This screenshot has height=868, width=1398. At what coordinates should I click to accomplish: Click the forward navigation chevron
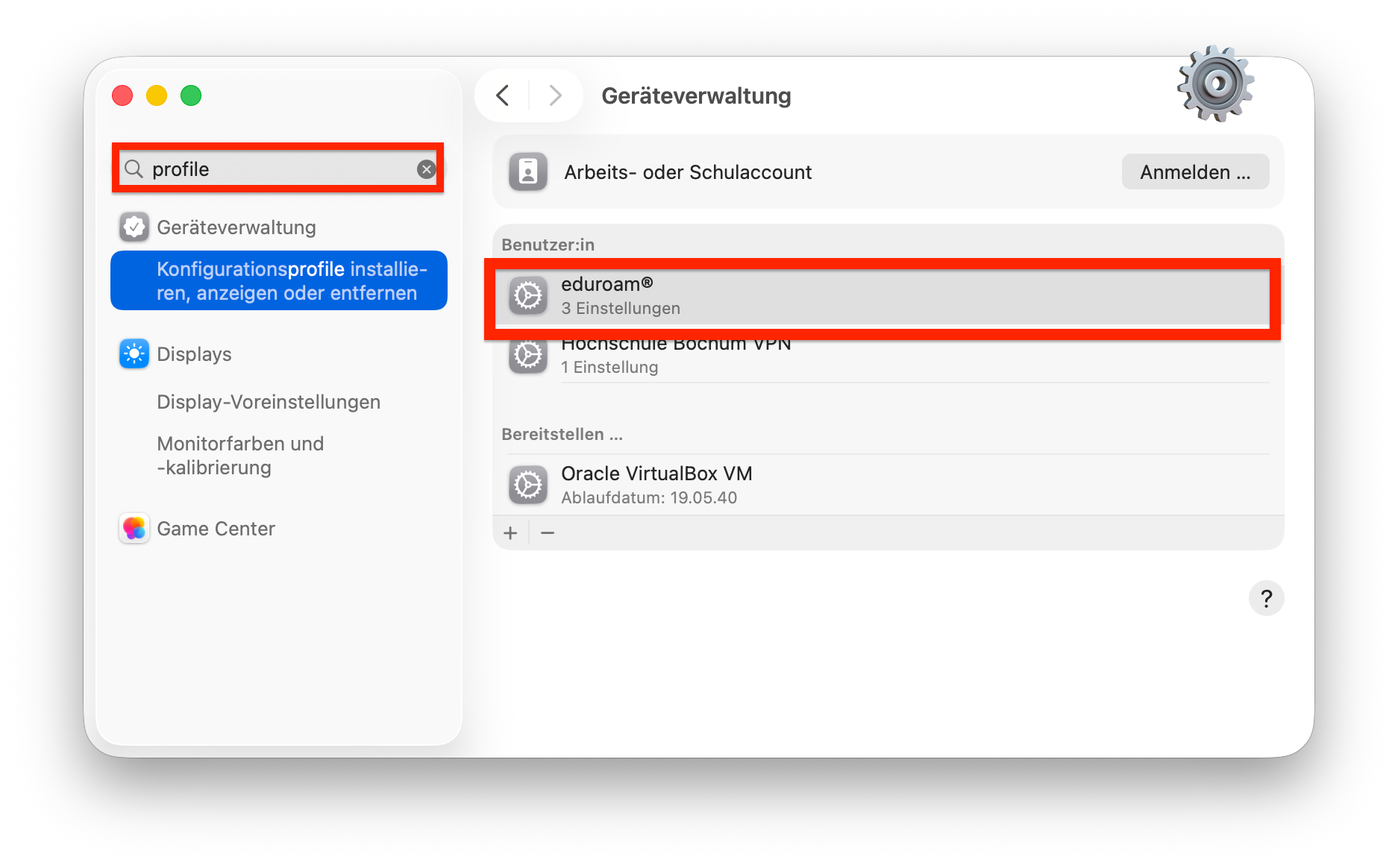pos(555,95)
